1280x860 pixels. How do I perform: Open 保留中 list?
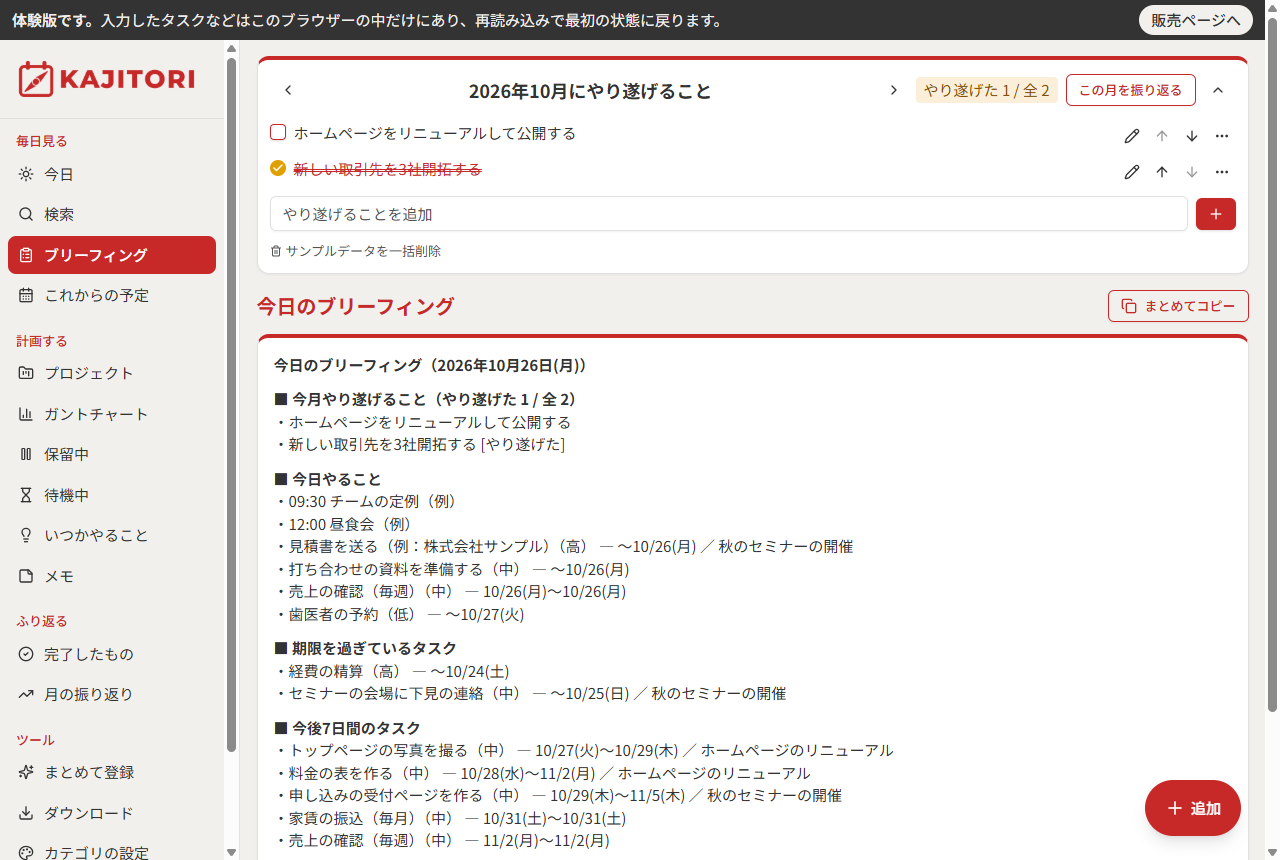pos(112,454)
